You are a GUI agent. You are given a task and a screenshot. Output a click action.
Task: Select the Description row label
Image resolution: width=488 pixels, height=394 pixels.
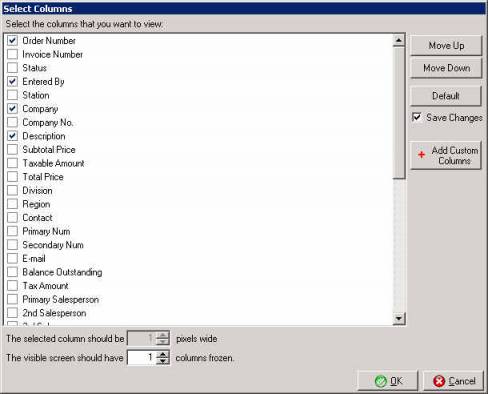44,136
